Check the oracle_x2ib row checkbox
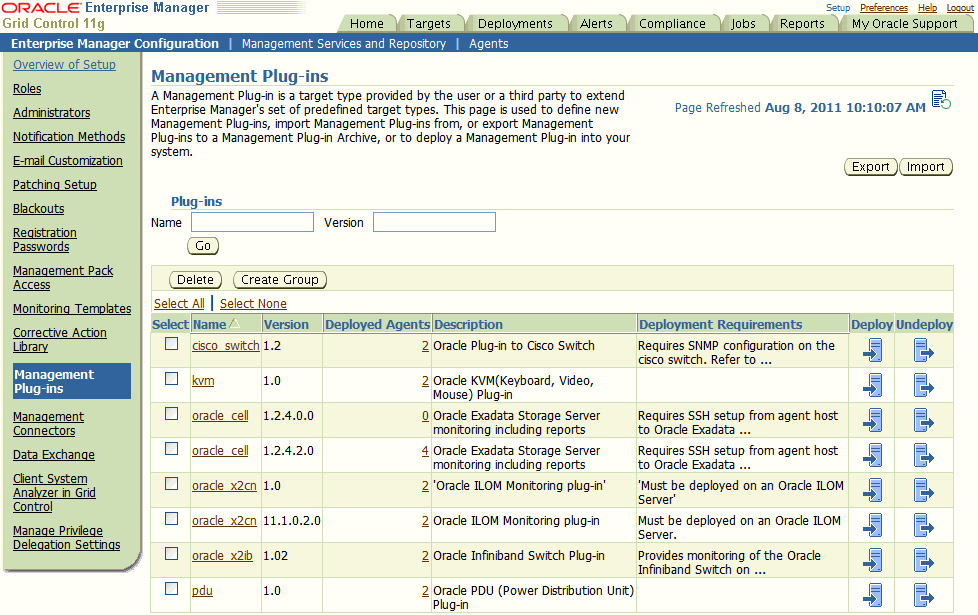 172,553
